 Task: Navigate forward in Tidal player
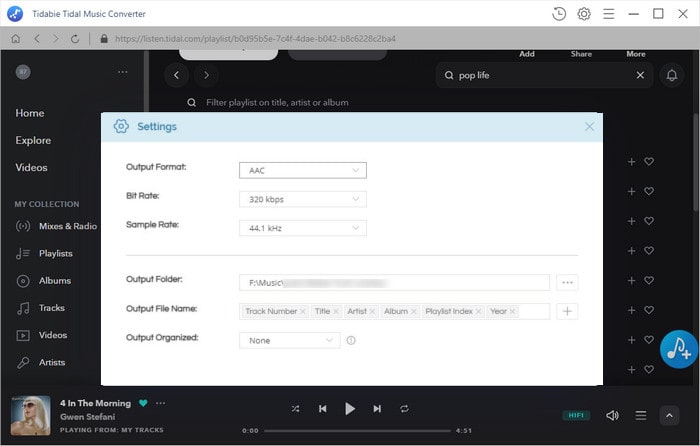coord(206,75)
